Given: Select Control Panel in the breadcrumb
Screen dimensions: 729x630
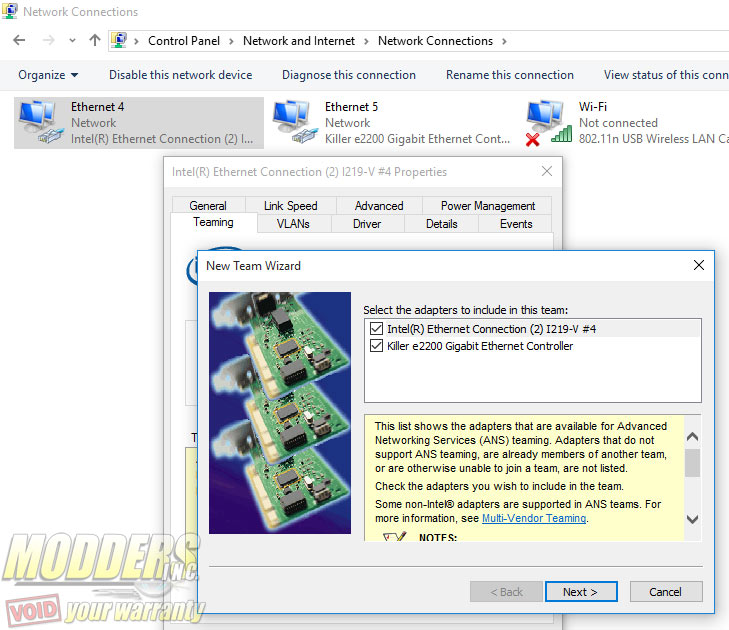Looking at the screenshot, I should [x=184, y=41].
